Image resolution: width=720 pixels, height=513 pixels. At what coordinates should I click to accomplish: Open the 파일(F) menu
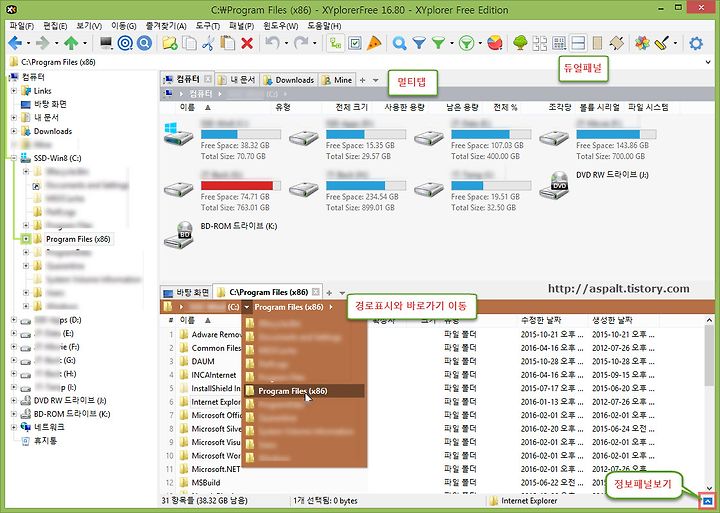pyautogui.click(x=22, y=26)
